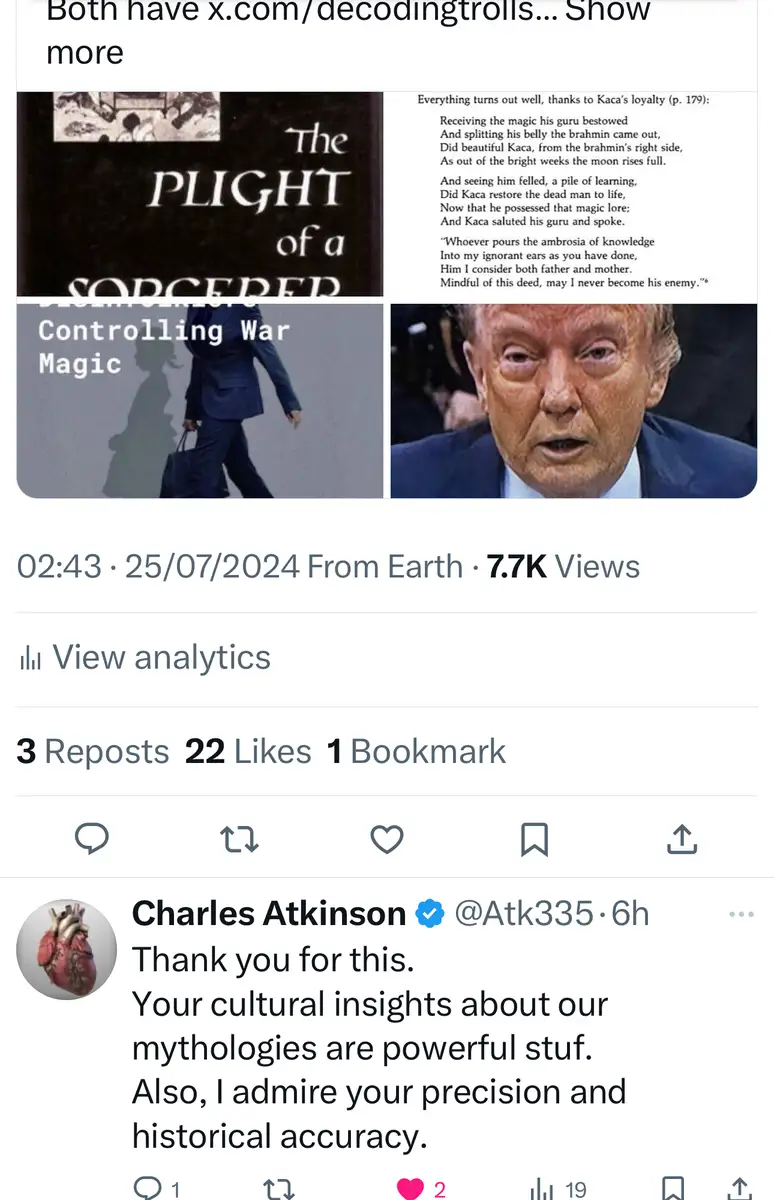Open the 3 Reposts list

93,751
